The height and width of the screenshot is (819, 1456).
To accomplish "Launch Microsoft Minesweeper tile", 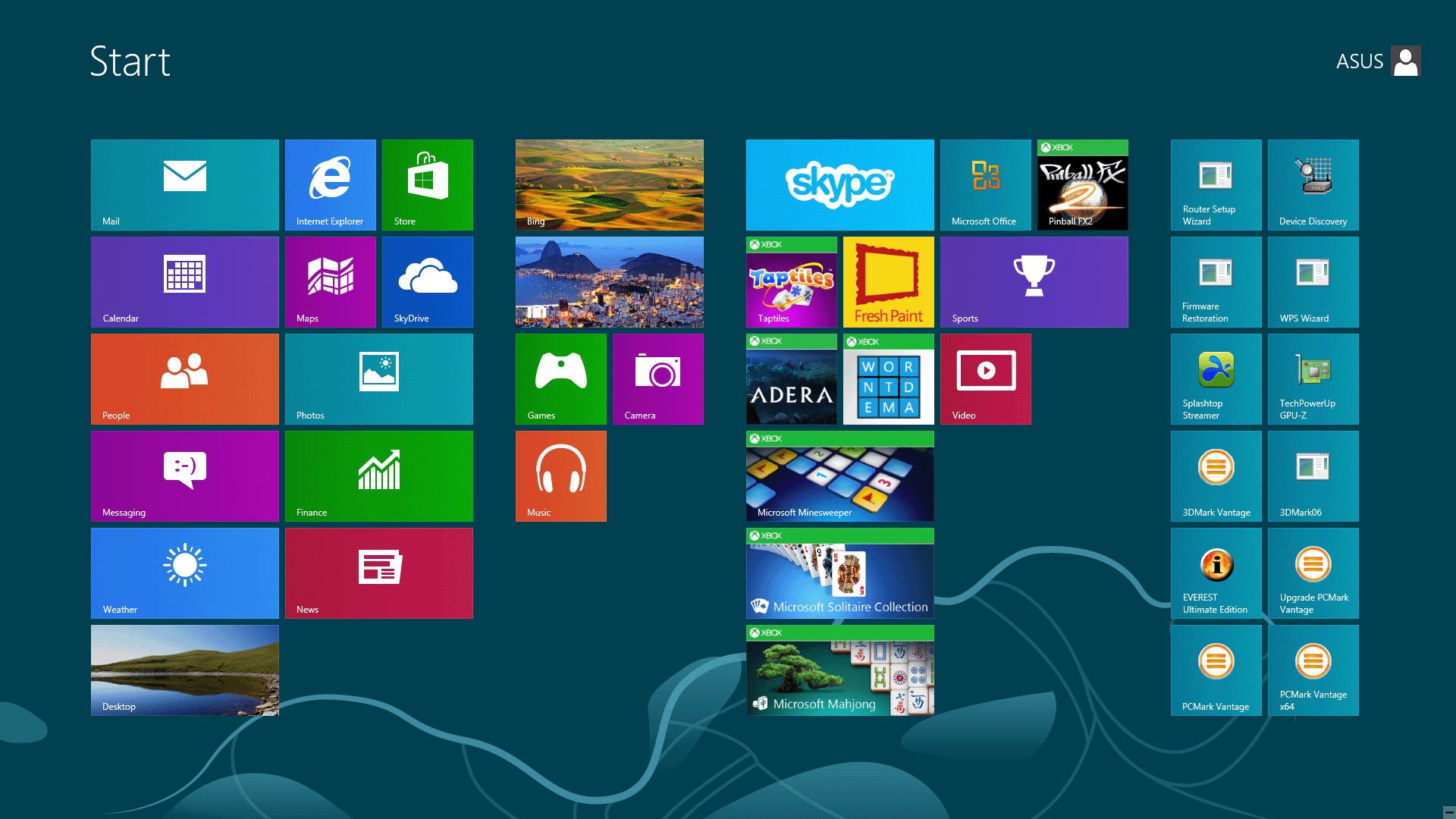I will pyautogui.click(x=840, y=476).
